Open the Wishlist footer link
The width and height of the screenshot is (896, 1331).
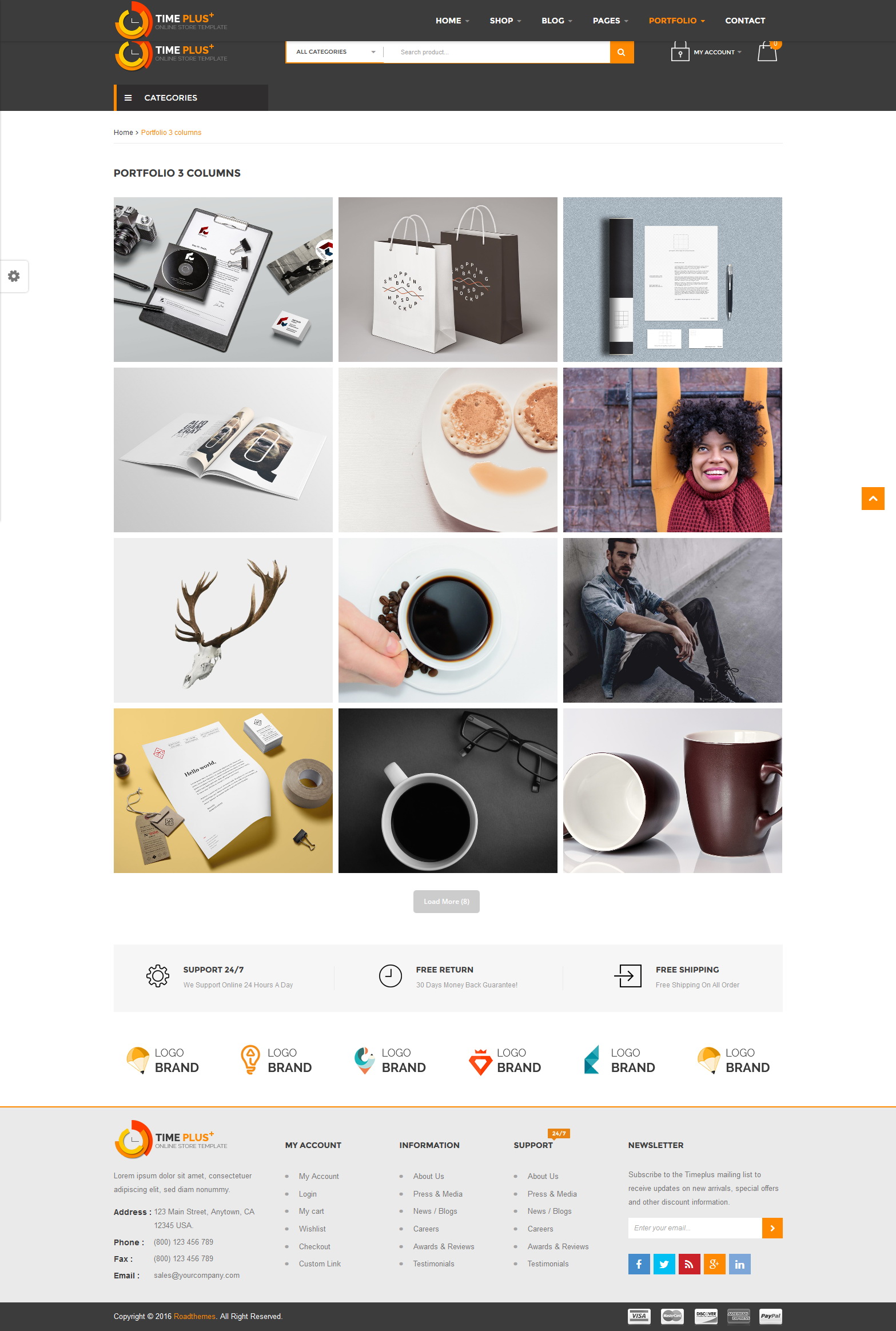(312, 1229)
